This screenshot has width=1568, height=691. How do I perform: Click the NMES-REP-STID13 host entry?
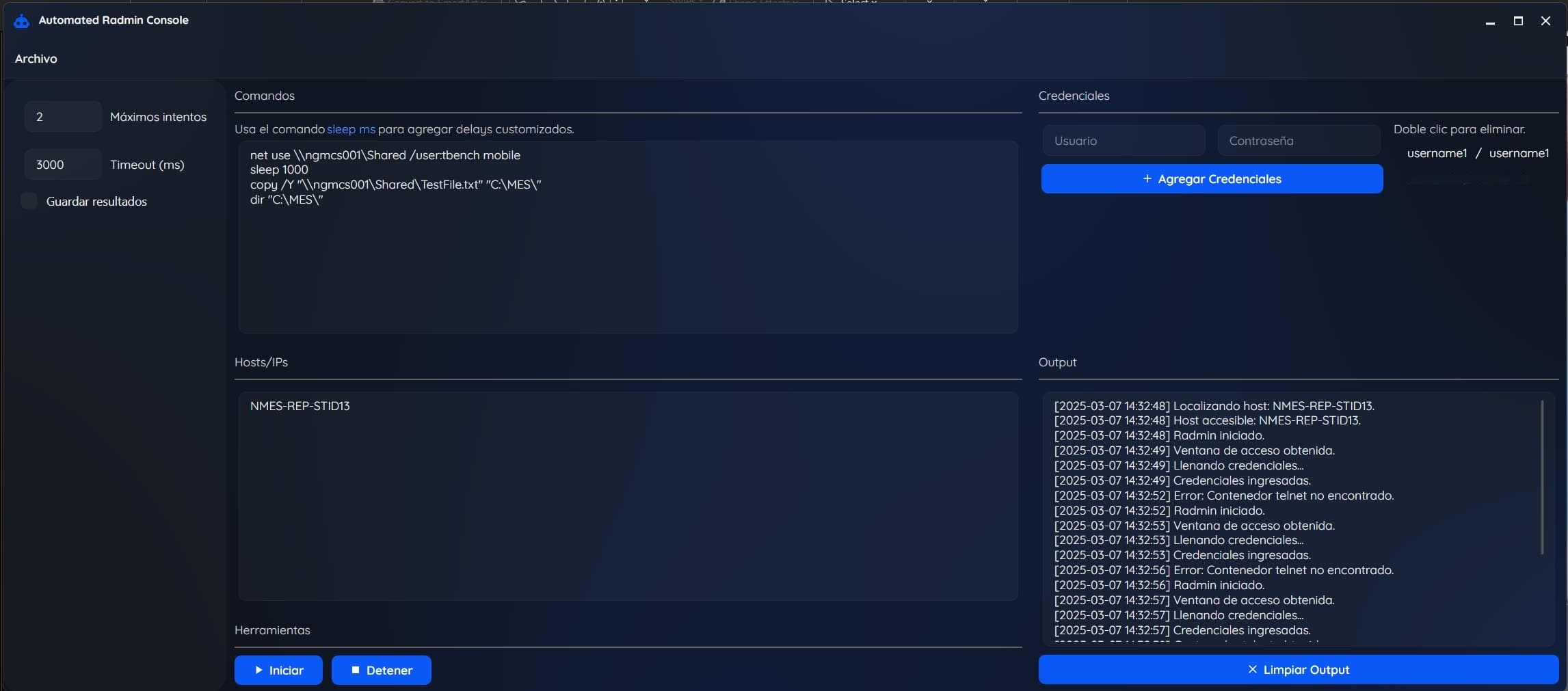pyautogui.click(x=300, y=406)
